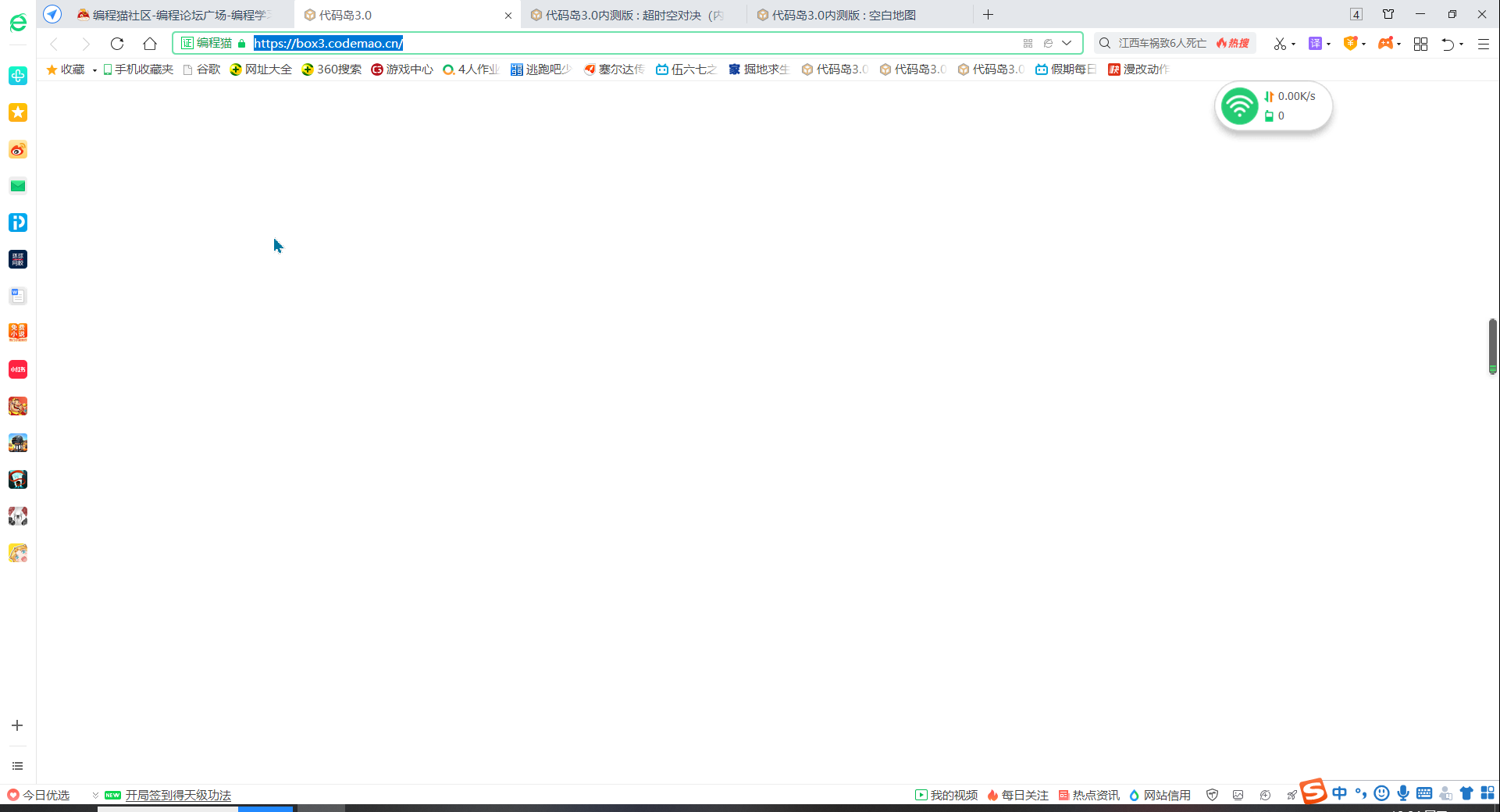Expand the 今日优选 chevron in status bar

coord(95,795)
